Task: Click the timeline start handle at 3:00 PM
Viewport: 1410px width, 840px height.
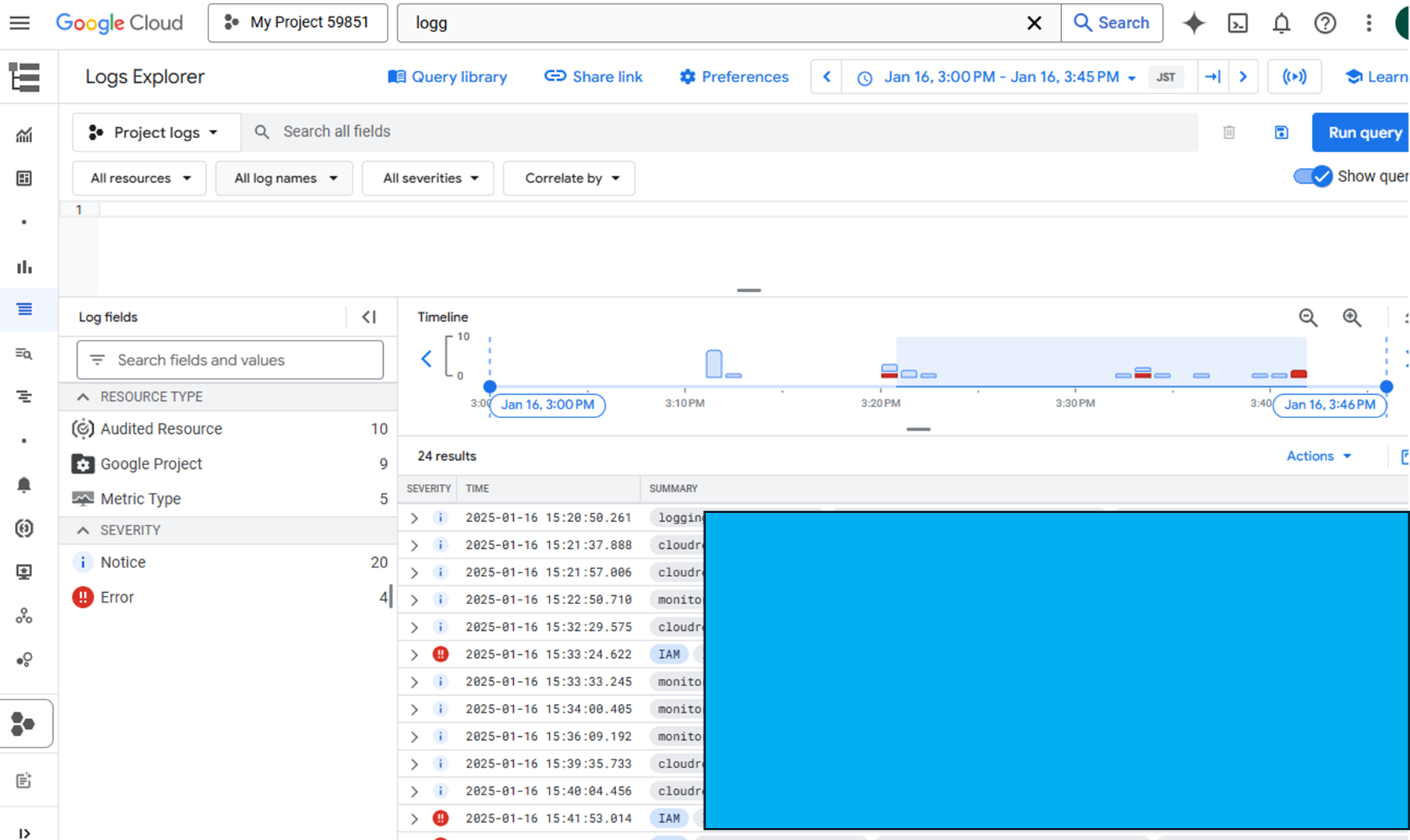Action: (490, 387)
